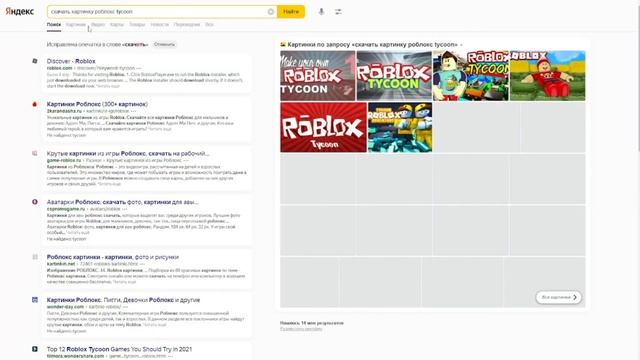Open the 3karandasha.ru domain link
Viewport: 640px width, 360px height.
click(x=64, y=111)
